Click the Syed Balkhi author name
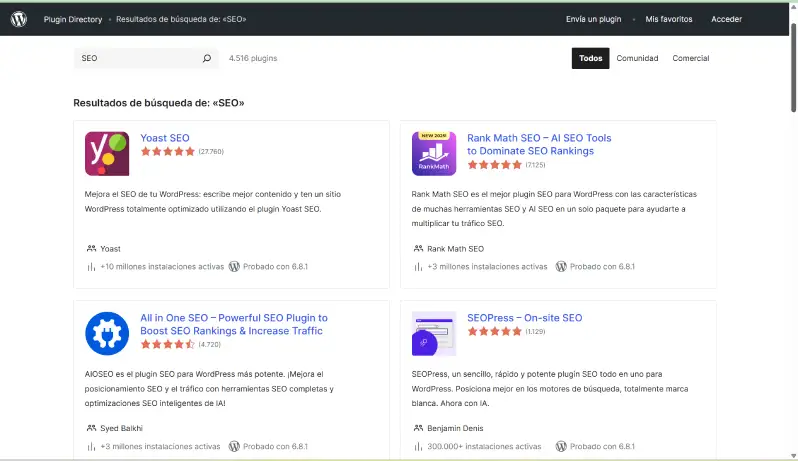This screenshot has height=461, width=798. [121, 428]
